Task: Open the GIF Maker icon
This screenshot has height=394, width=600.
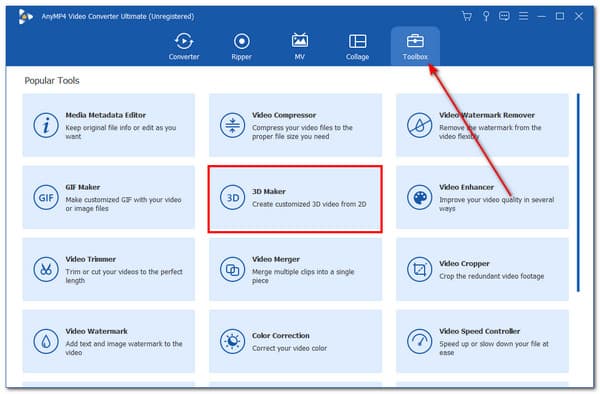Action: pyautogui.click(x=46, y=197)
